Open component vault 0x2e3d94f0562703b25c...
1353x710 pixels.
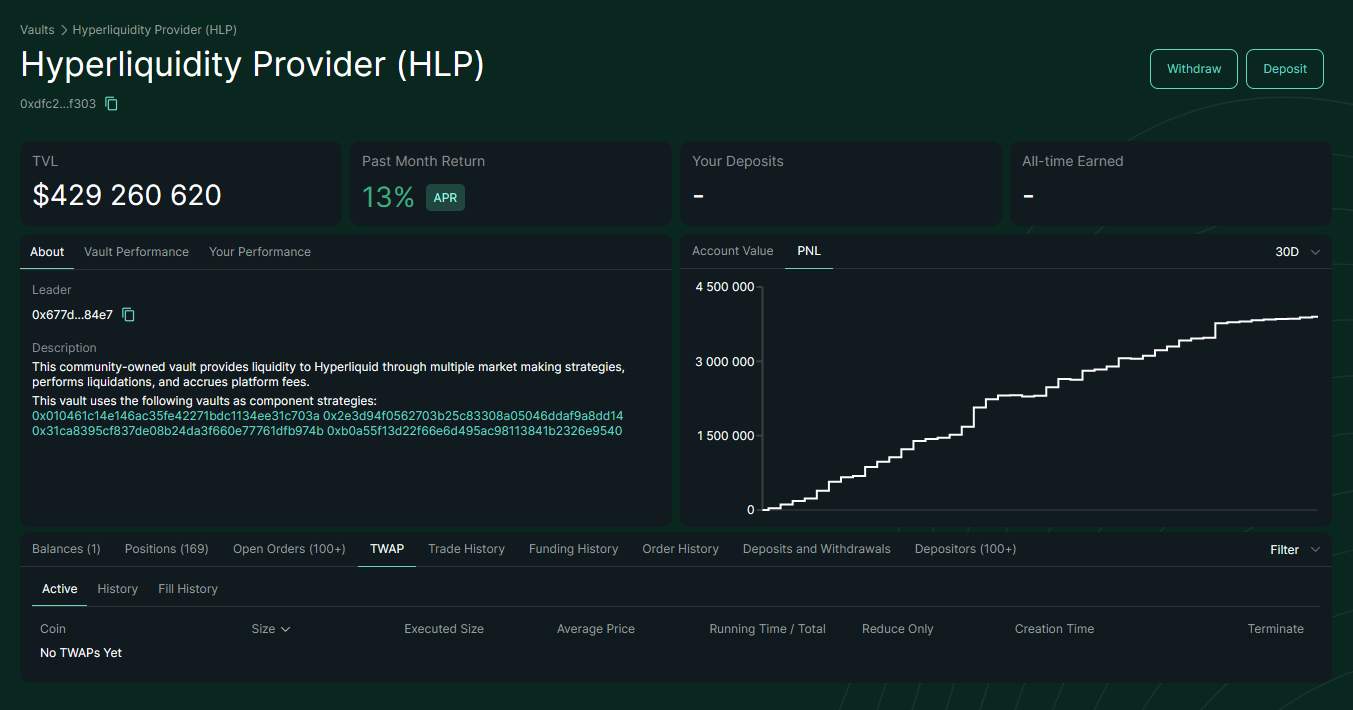coord(473,415)
